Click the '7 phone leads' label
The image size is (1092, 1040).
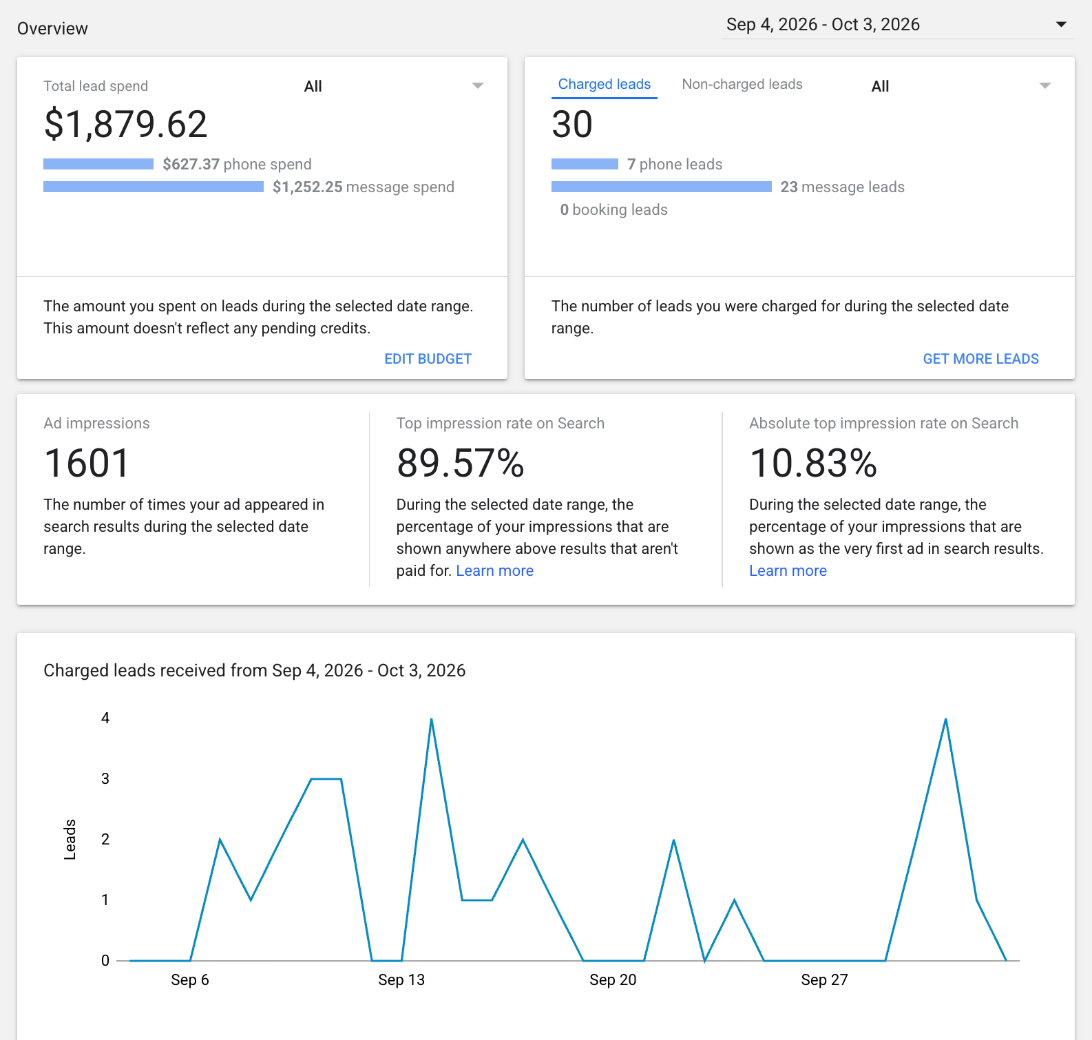[674, 164]
